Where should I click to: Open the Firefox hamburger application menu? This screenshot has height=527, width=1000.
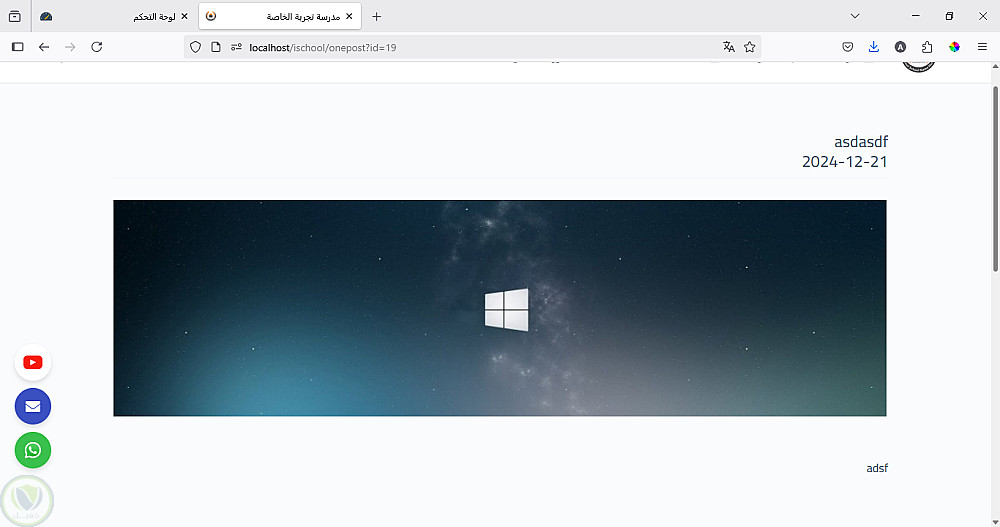point(982,47)
